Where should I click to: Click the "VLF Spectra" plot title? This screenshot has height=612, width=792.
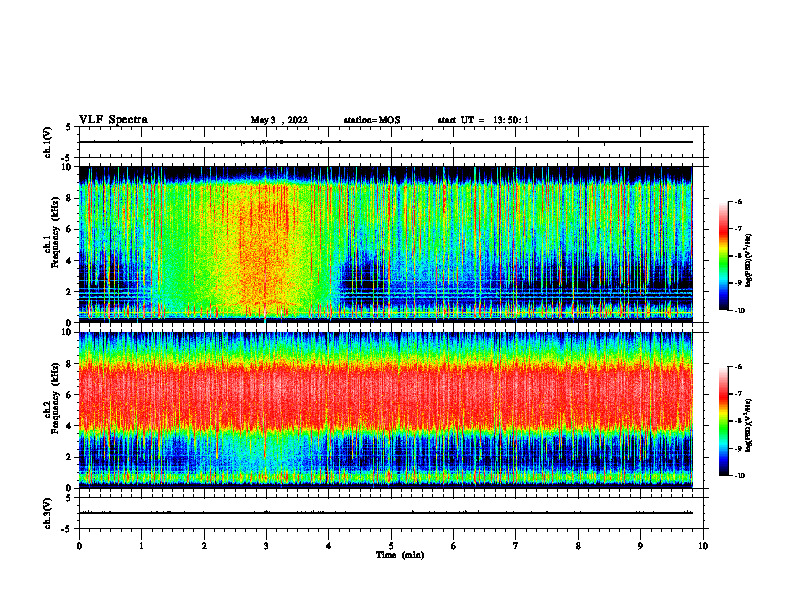pos(113,120)
